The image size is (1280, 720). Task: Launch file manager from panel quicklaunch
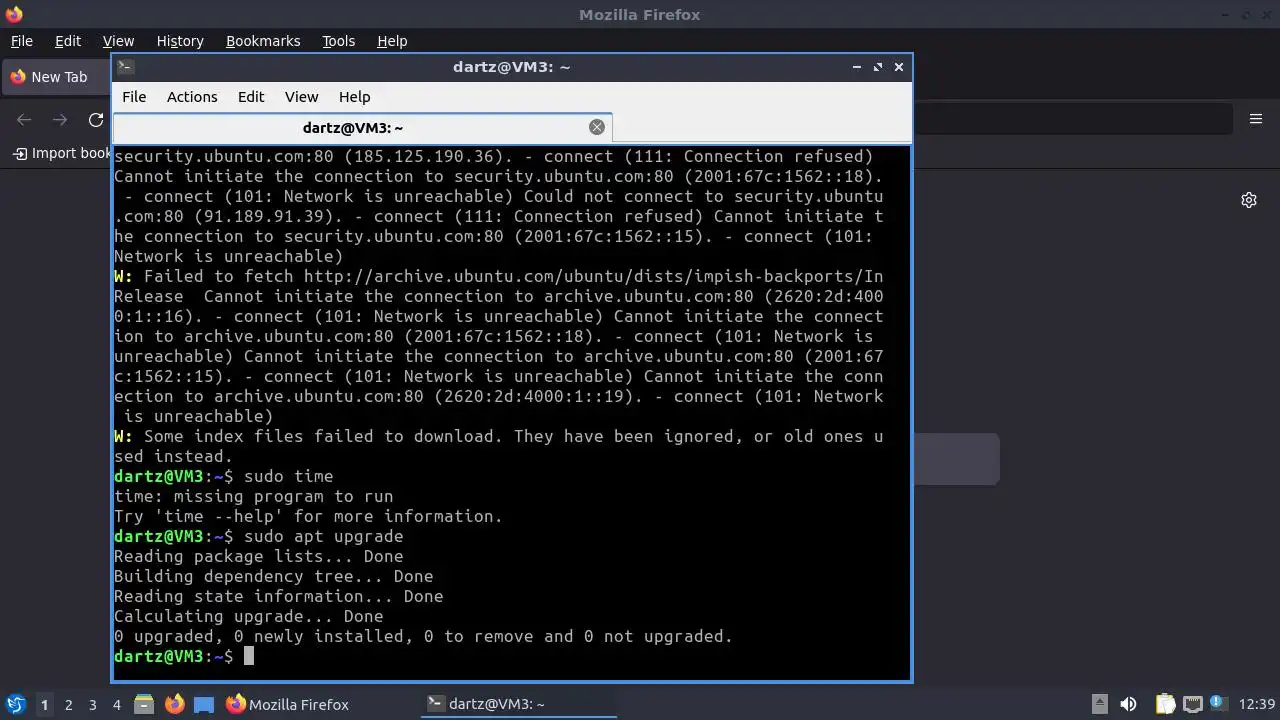coord(144,704)
